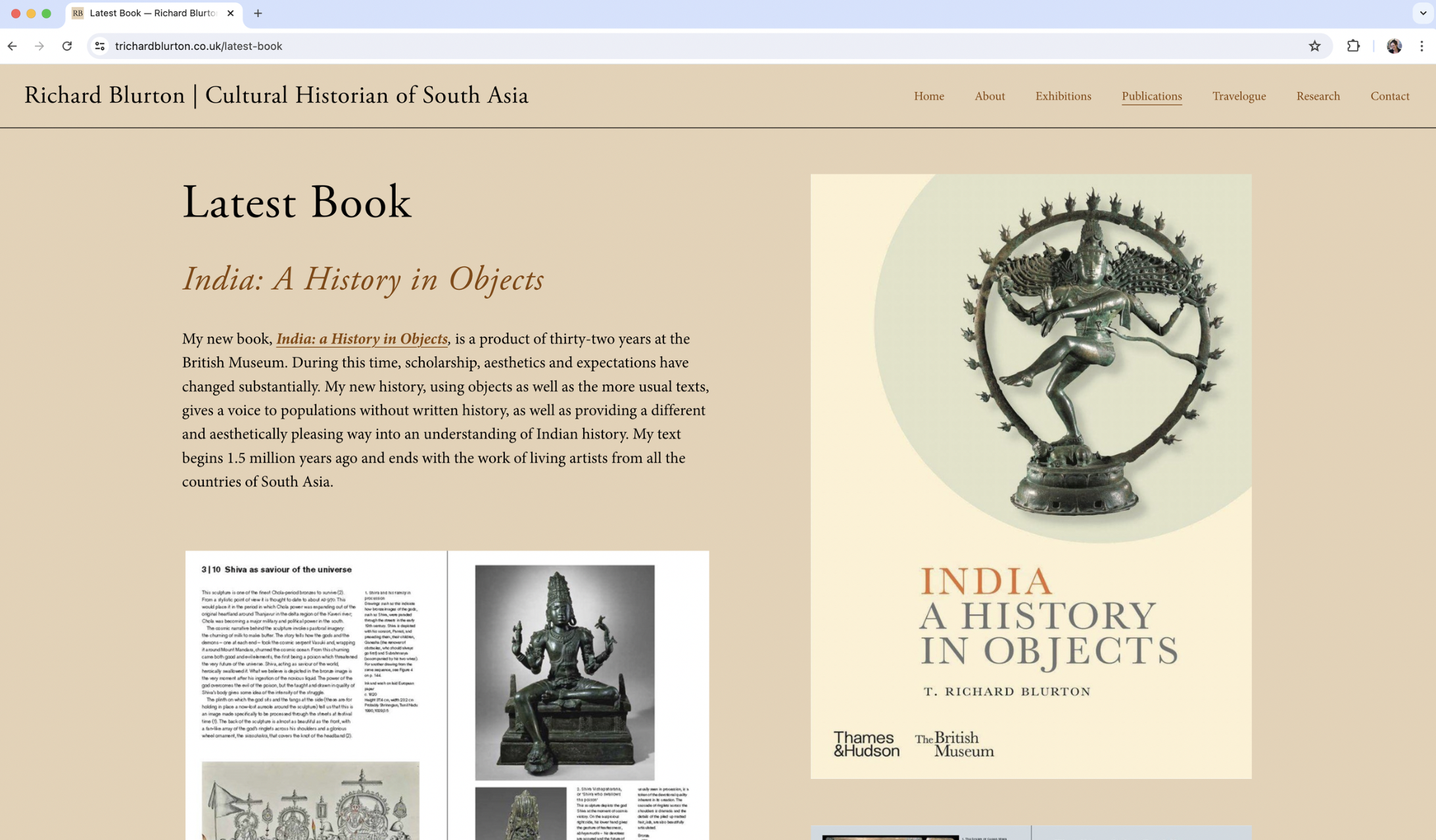Open Exhibitions navigation item
This screenshot has width=1436, height=840.
[x=1063, y=96]
